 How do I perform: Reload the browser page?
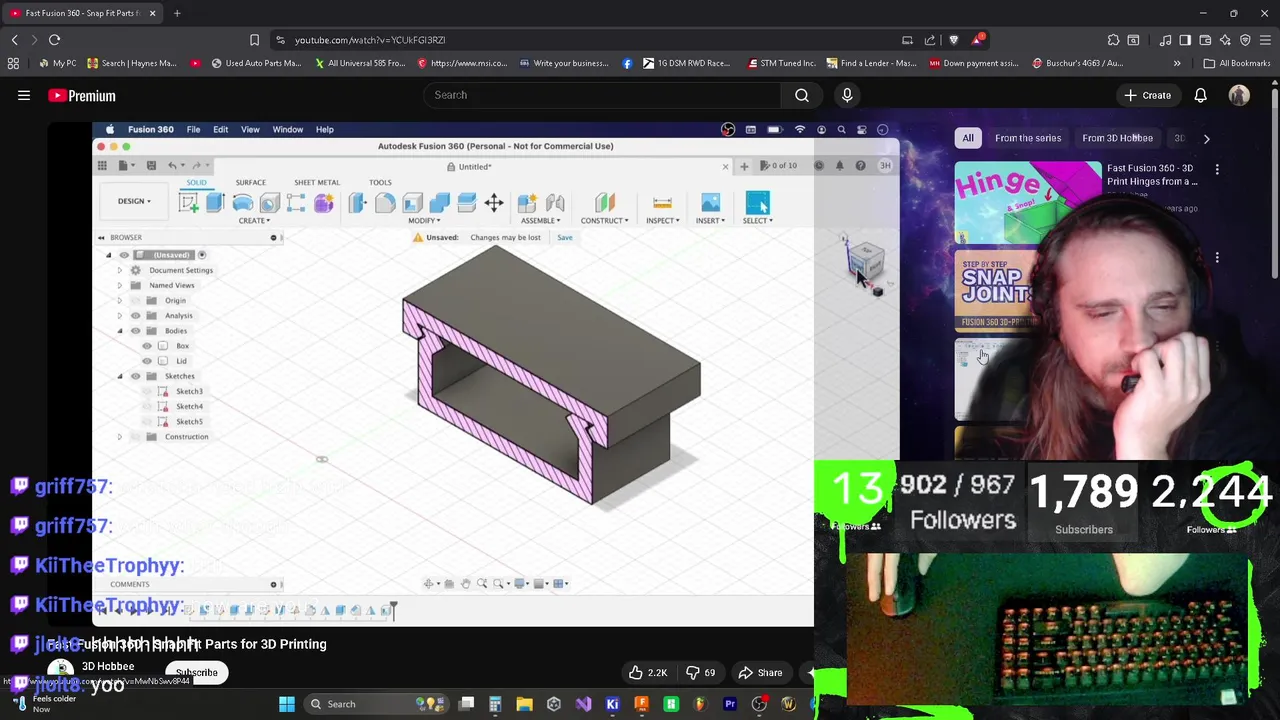54,40
